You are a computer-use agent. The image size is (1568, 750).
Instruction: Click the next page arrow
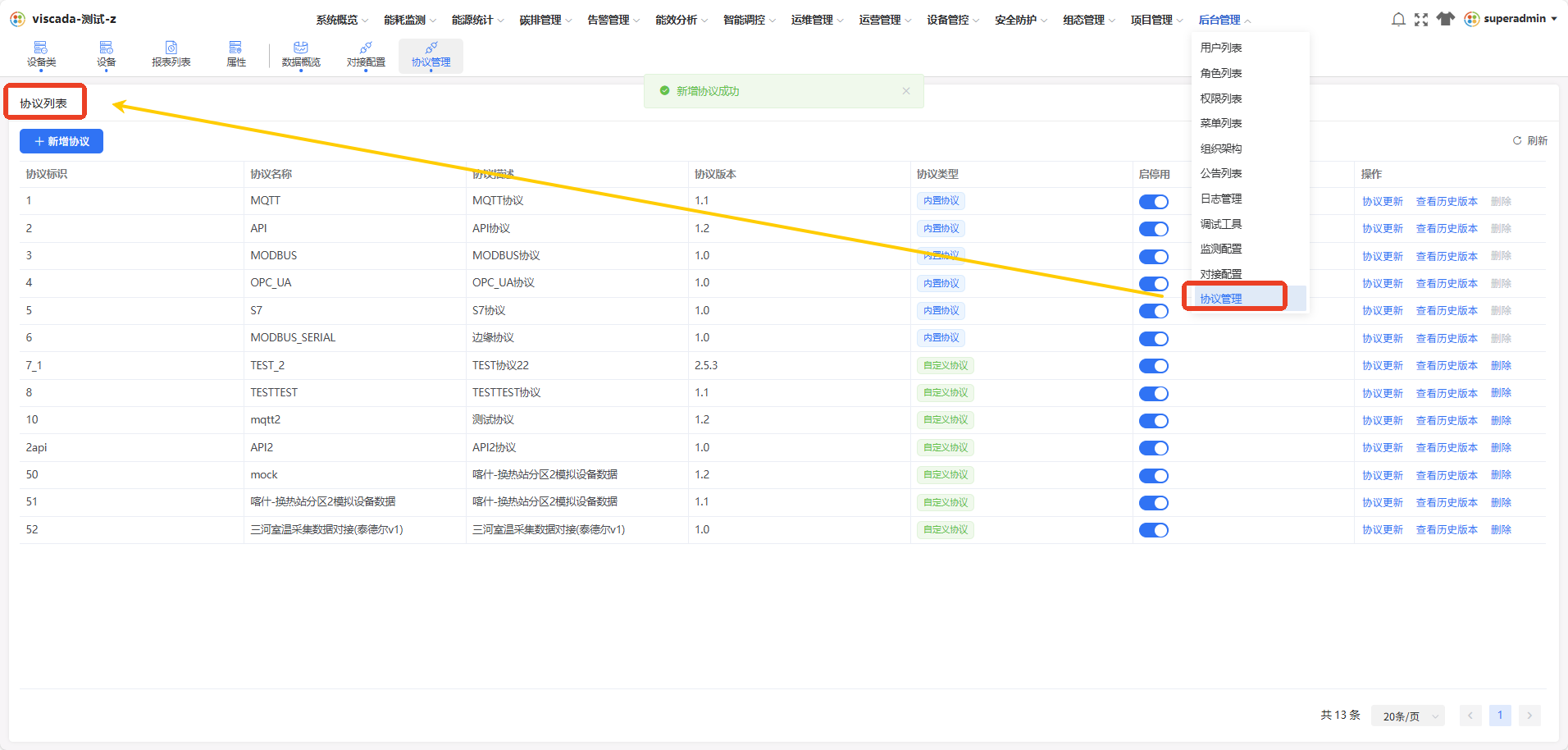tap(1529, 716)
